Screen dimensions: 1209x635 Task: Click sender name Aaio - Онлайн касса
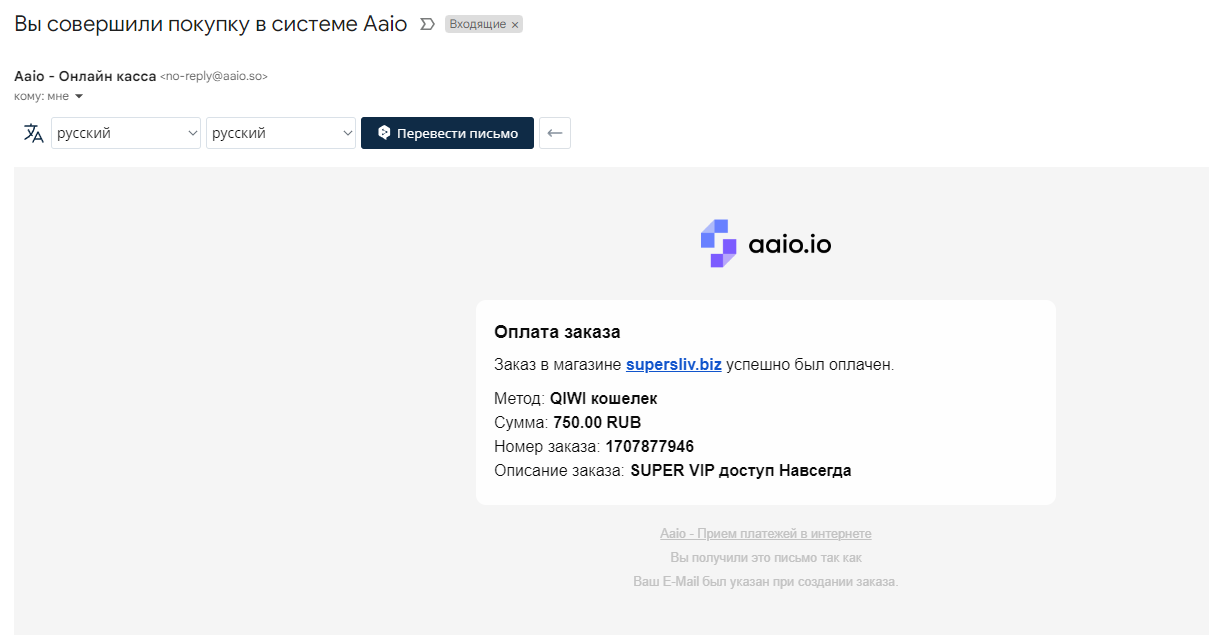coord(85,76)
